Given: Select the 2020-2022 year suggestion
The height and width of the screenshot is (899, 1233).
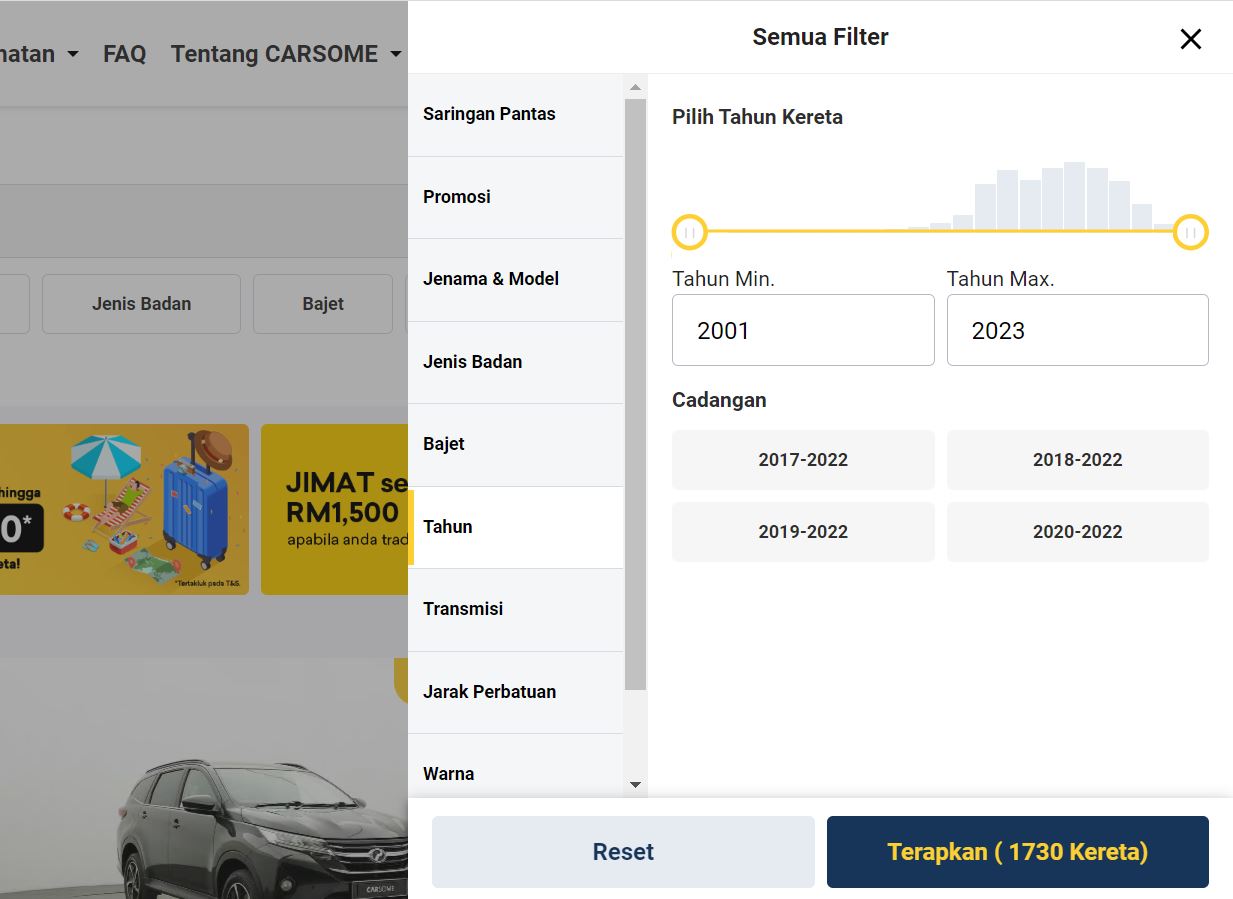Looking at the screenshot, I should [x=1077, y=532].
